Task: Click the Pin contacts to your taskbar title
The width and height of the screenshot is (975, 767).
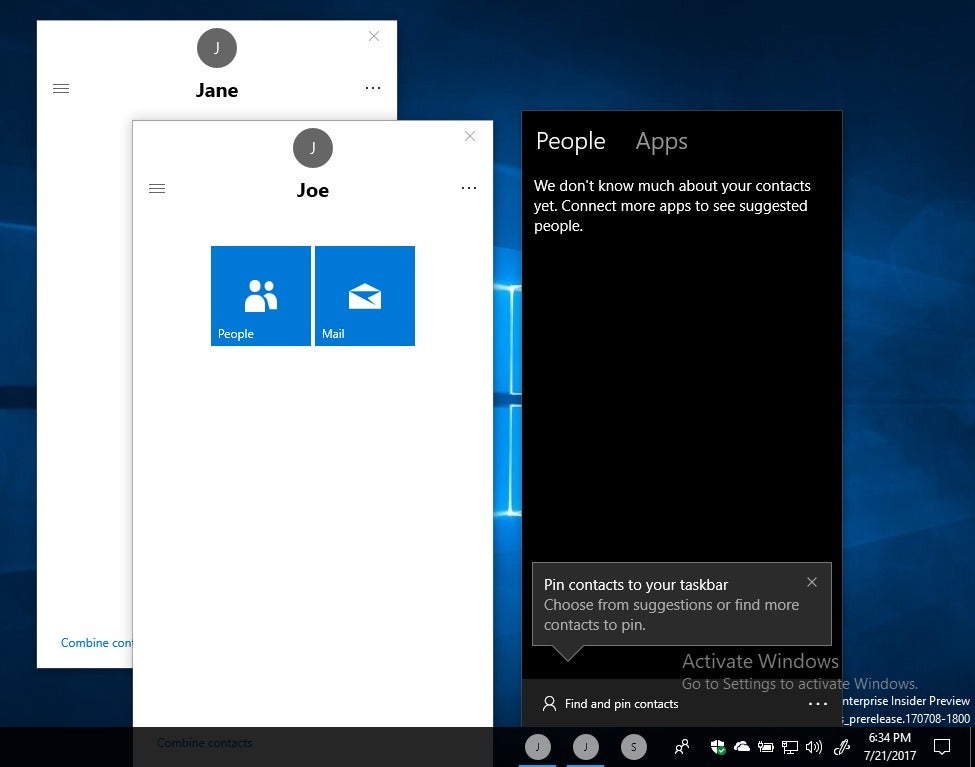Action: tap(635, 585)
